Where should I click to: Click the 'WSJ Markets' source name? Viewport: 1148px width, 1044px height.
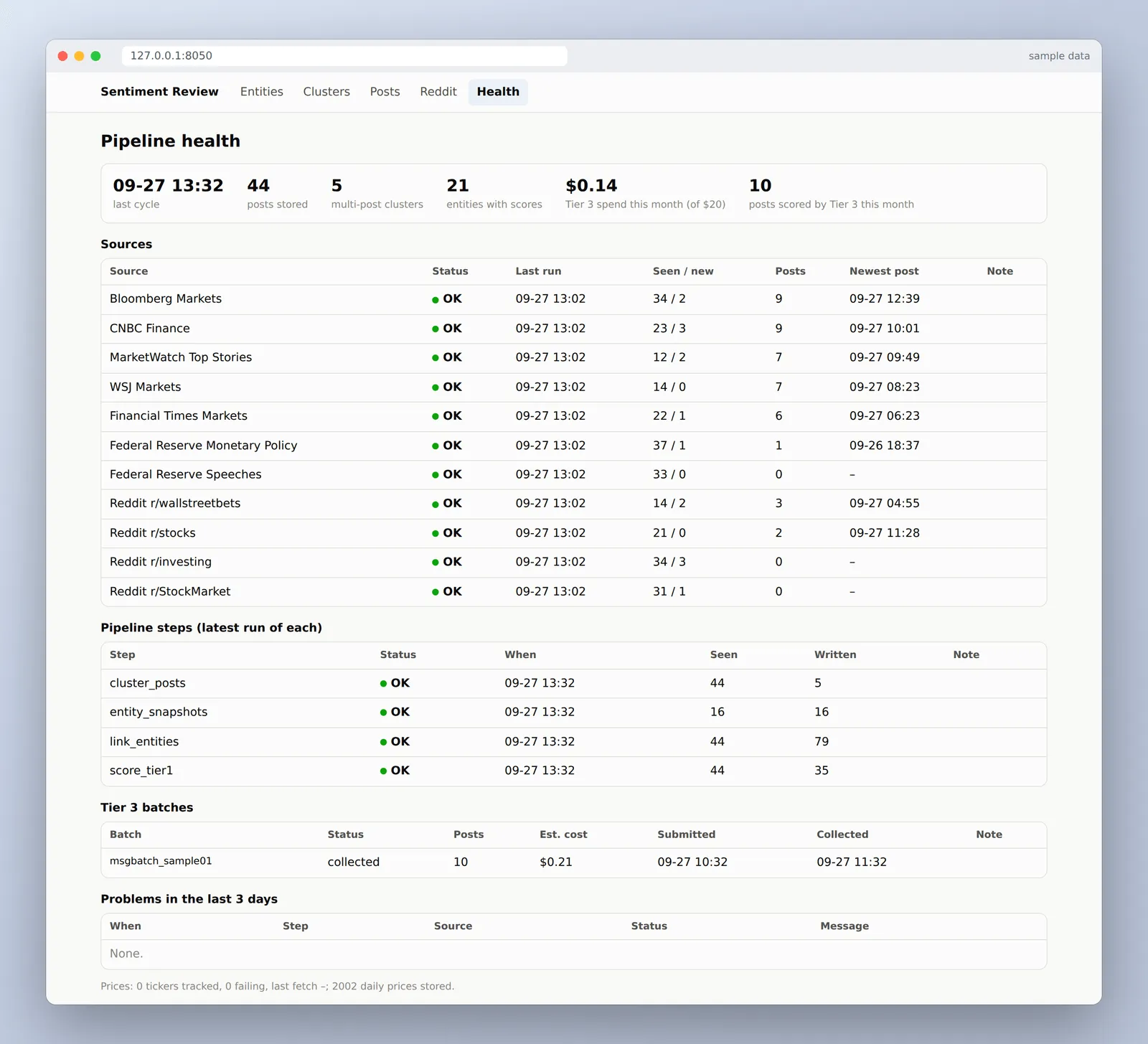coord(146,387)
